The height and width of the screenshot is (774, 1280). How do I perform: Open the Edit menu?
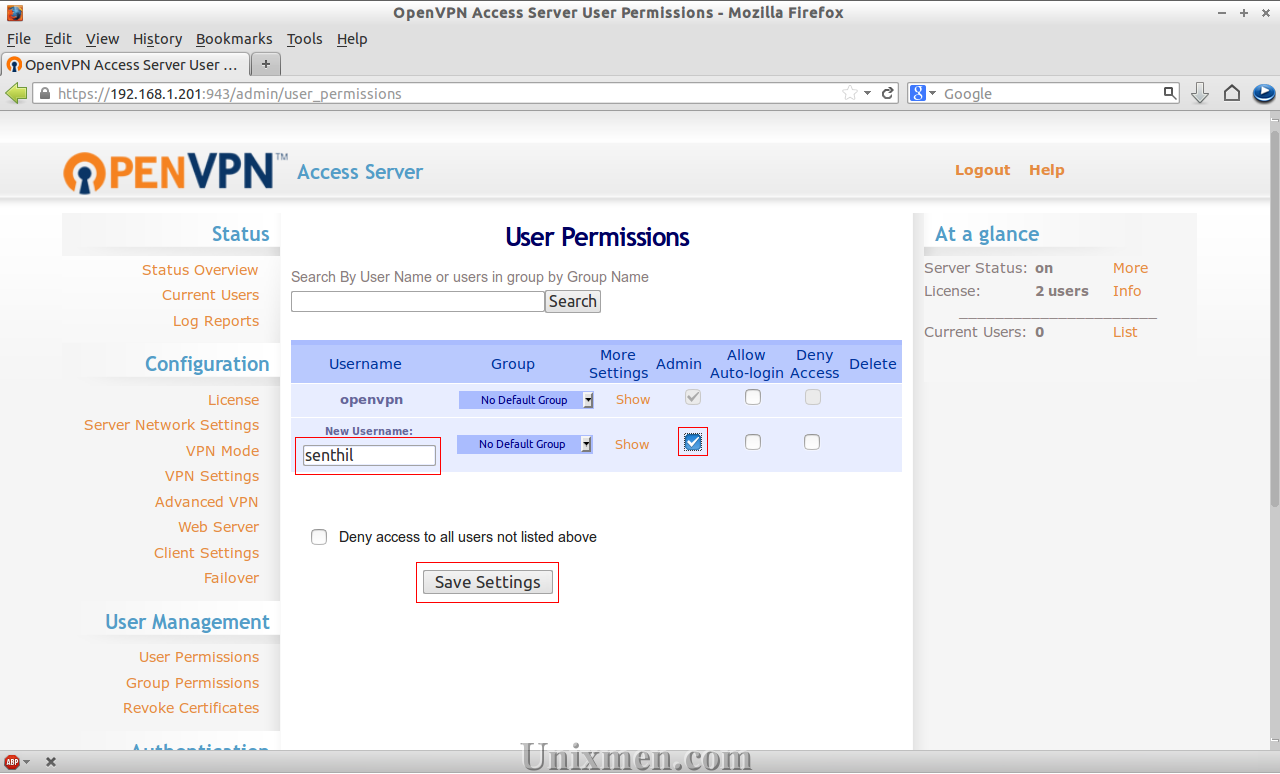pos(58,39)
